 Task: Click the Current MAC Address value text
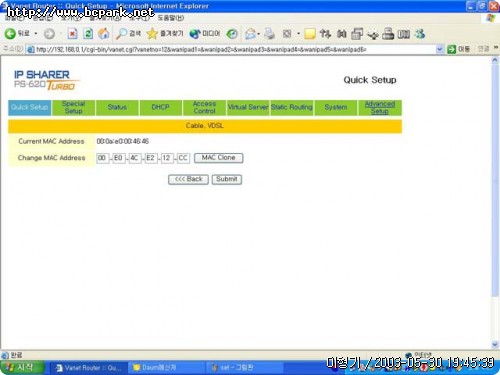click(123, 141)
